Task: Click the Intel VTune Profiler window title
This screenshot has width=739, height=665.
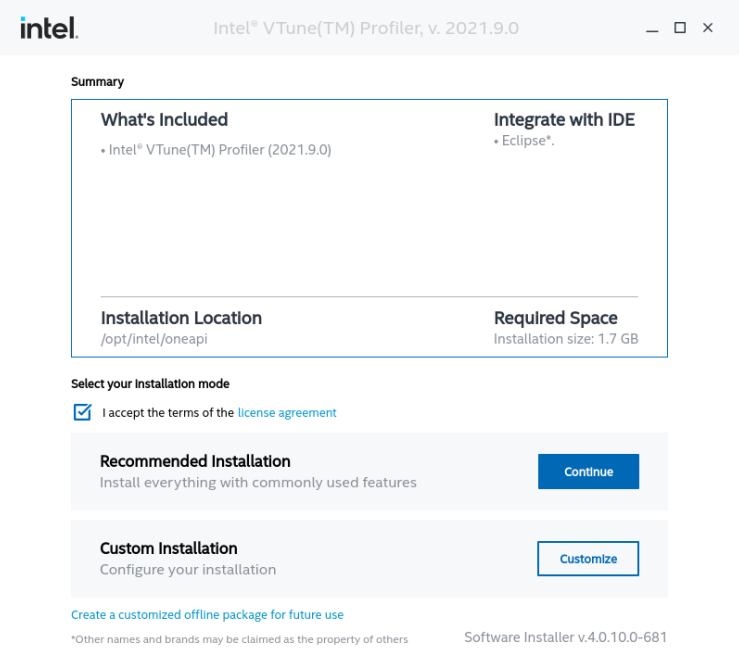Action: [366, 28]
